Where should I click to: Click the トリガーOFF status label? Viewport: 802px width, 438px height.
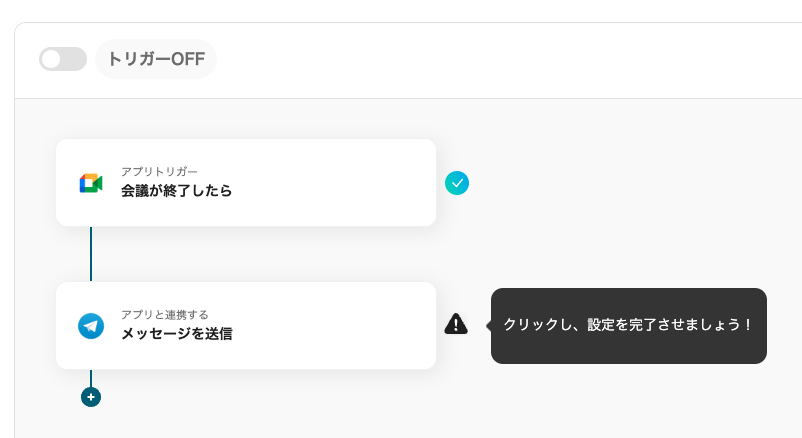pyautogui.click(x=156, y=59)
